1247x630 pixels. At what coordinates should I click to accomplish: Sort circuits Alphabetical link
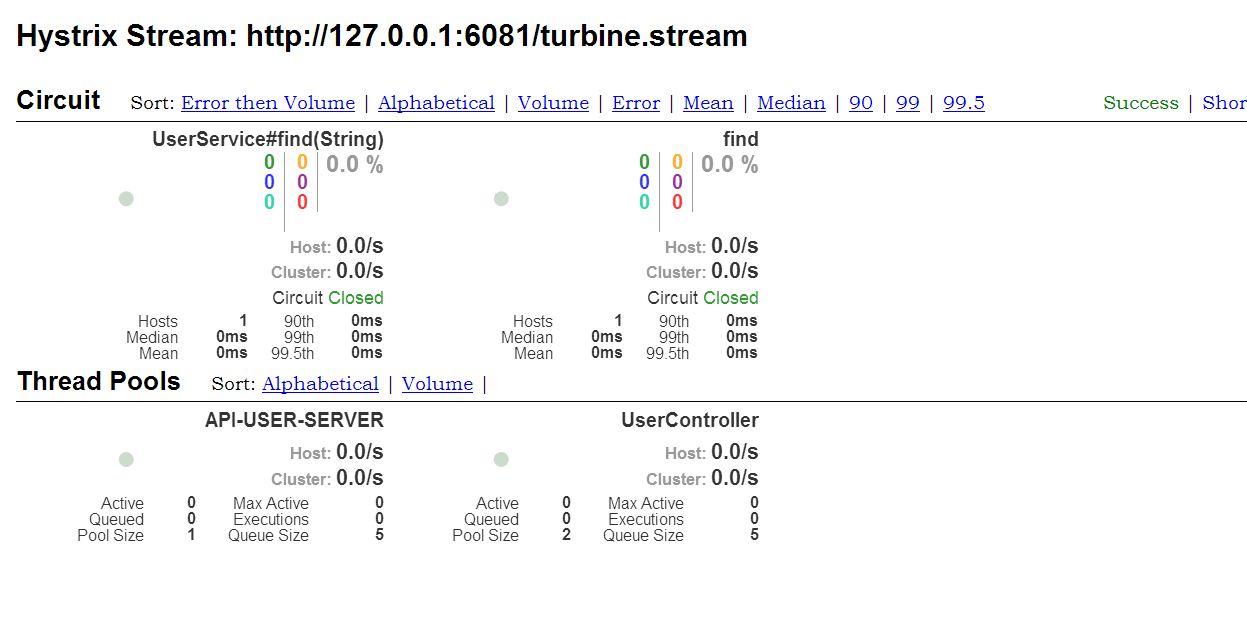436,103
